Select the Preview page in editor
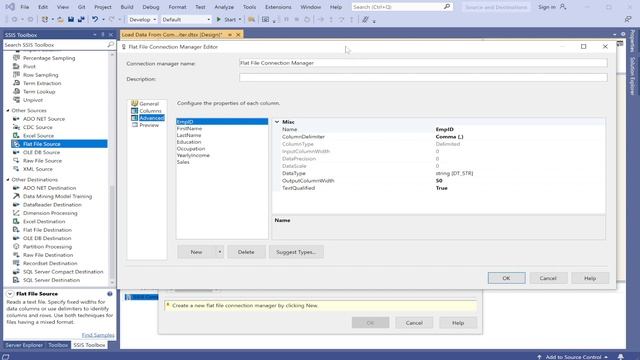The width and height of the screenshot is (640, 360). (149, 125)
